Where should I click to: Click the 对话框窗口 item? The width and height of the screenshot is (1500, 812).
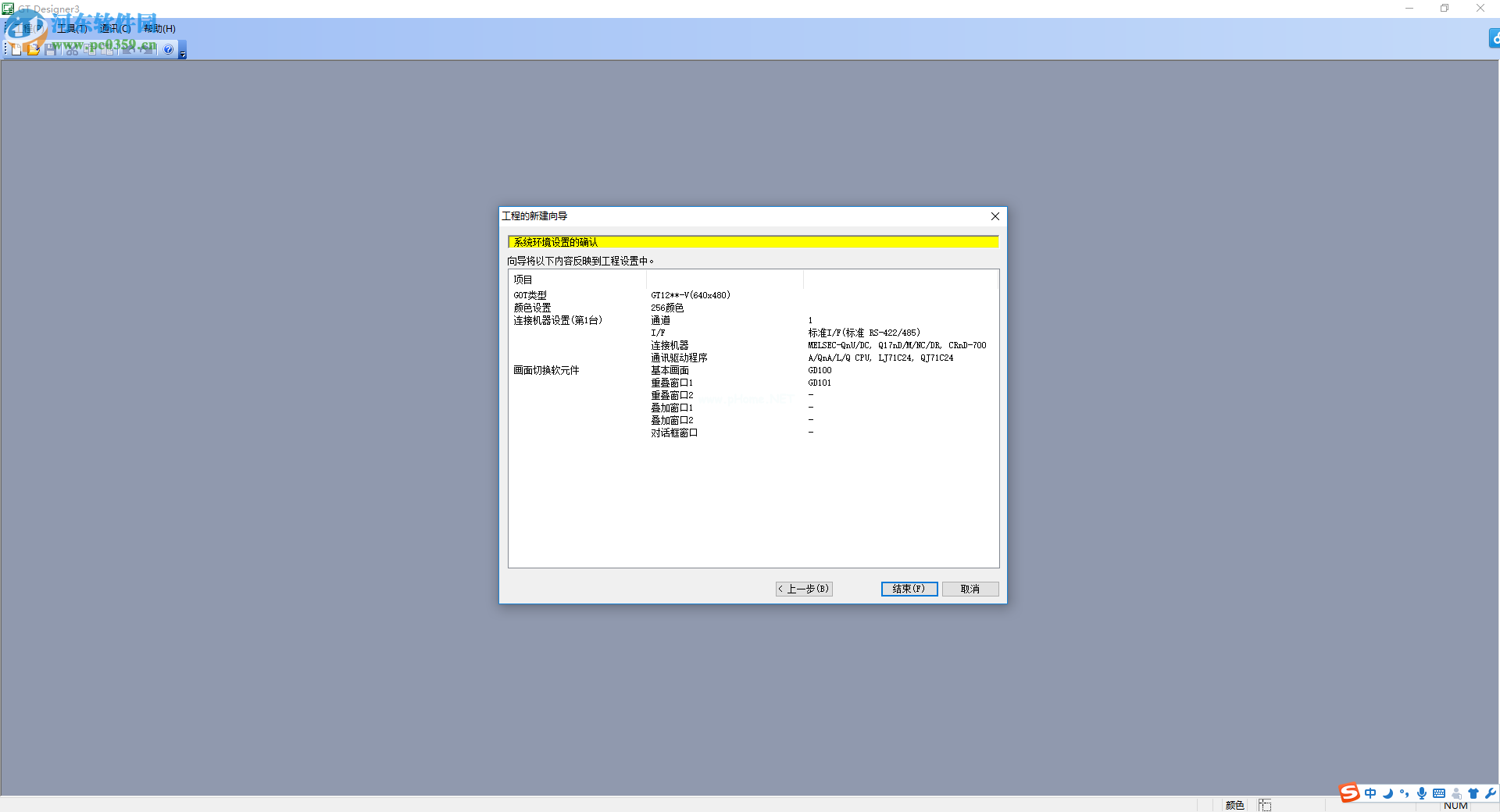[x=674, y=433]
